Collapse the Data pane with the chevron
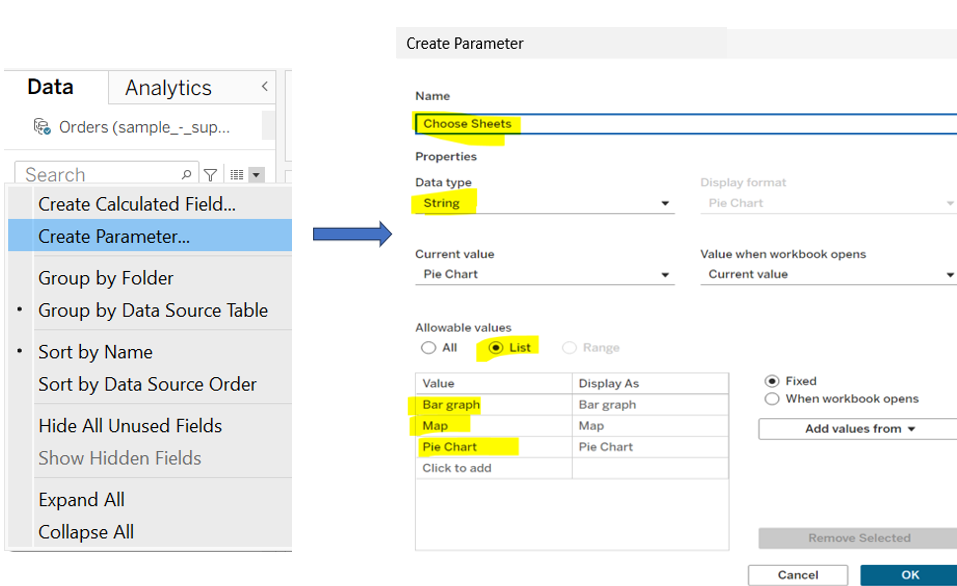Viewport: 957px width, 586px height. 265,87
